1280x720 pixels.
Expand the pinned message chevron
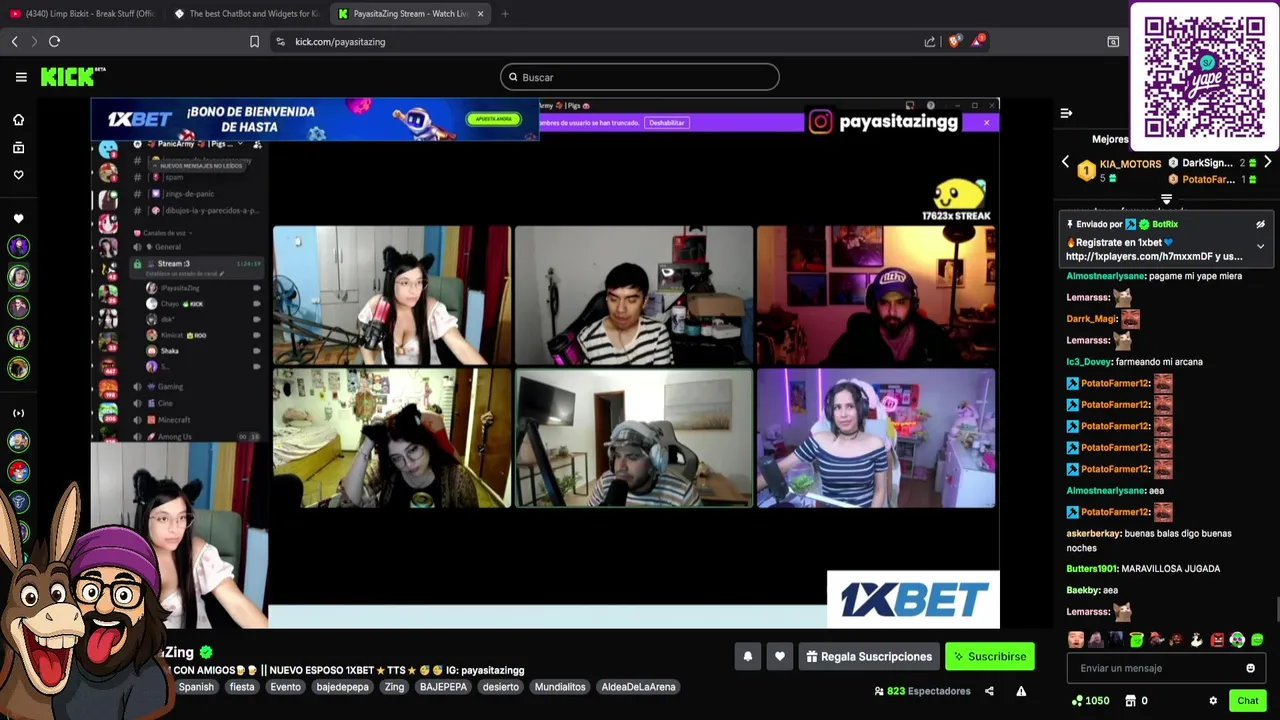coord(1260,246)
